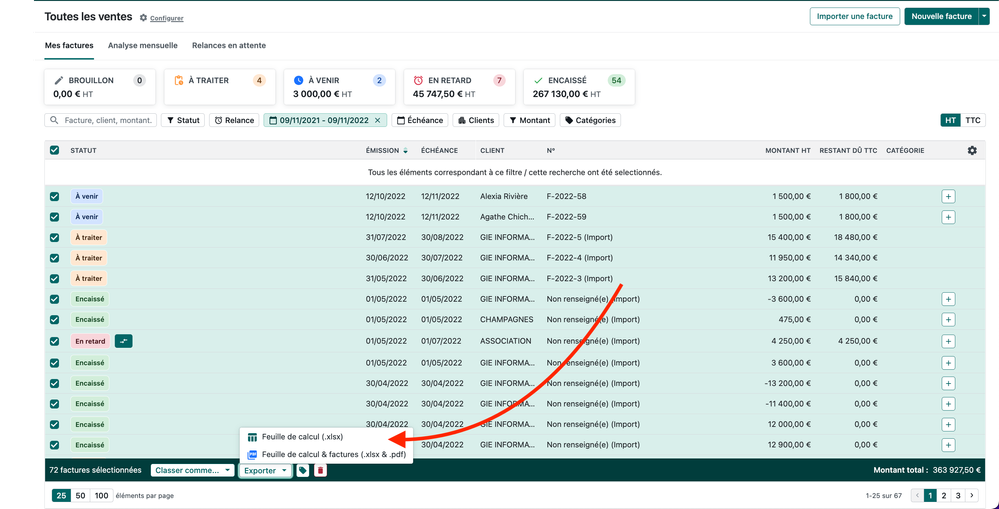Uncheck the Agathe Chich... invoice row checkbox
The image size is (999, 509).
55,217
